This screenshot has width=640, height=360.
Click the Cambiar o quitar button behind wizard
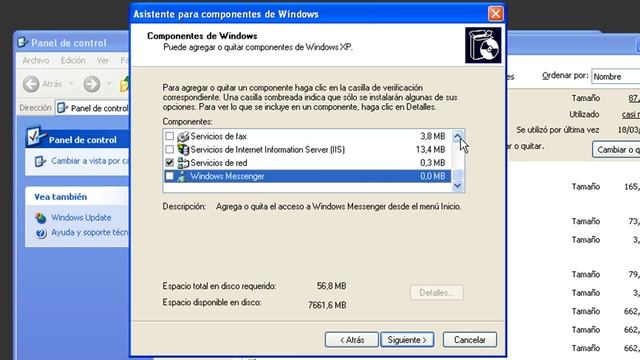coord(616,150)
